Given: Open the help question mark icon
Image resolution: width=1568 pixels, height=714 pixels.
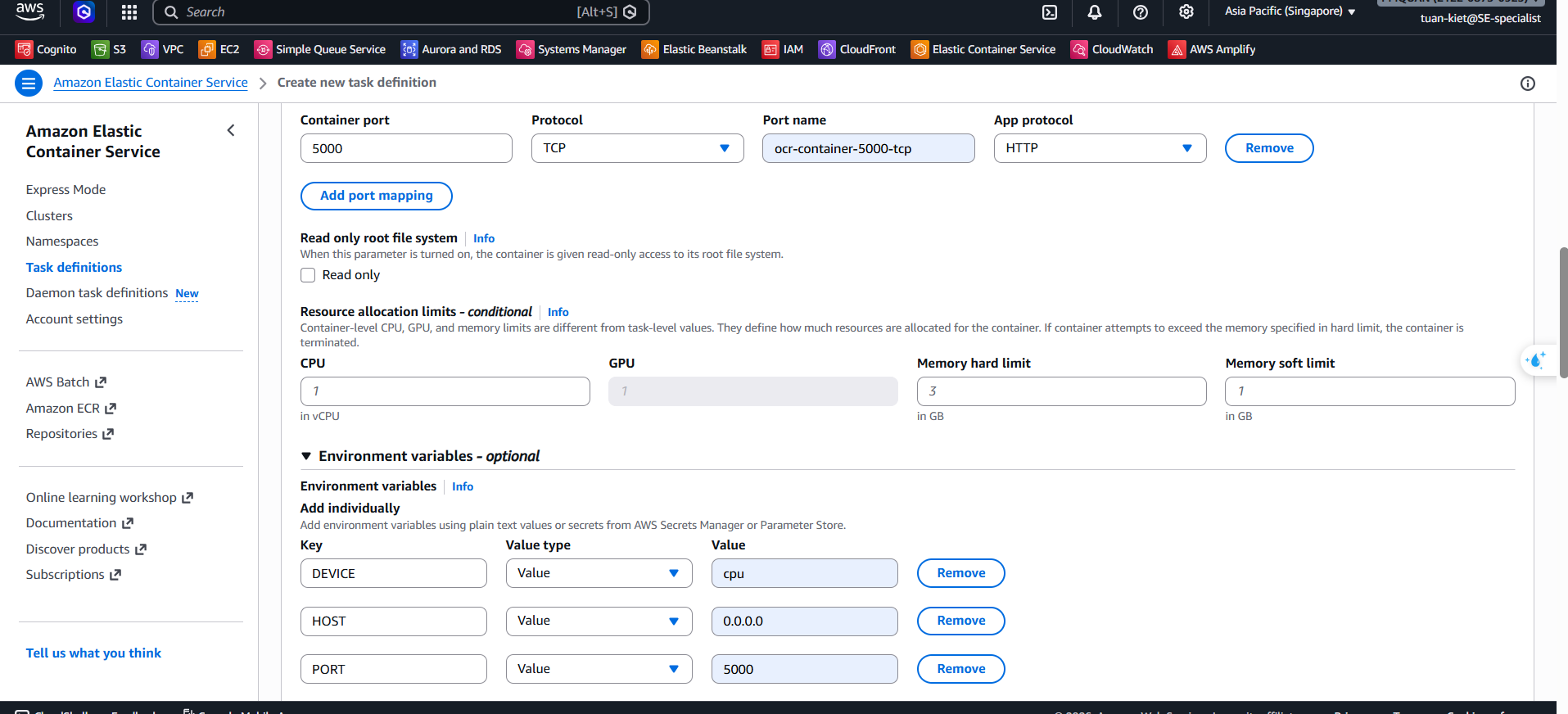Looking at the screenshot, I should 1140,12.
